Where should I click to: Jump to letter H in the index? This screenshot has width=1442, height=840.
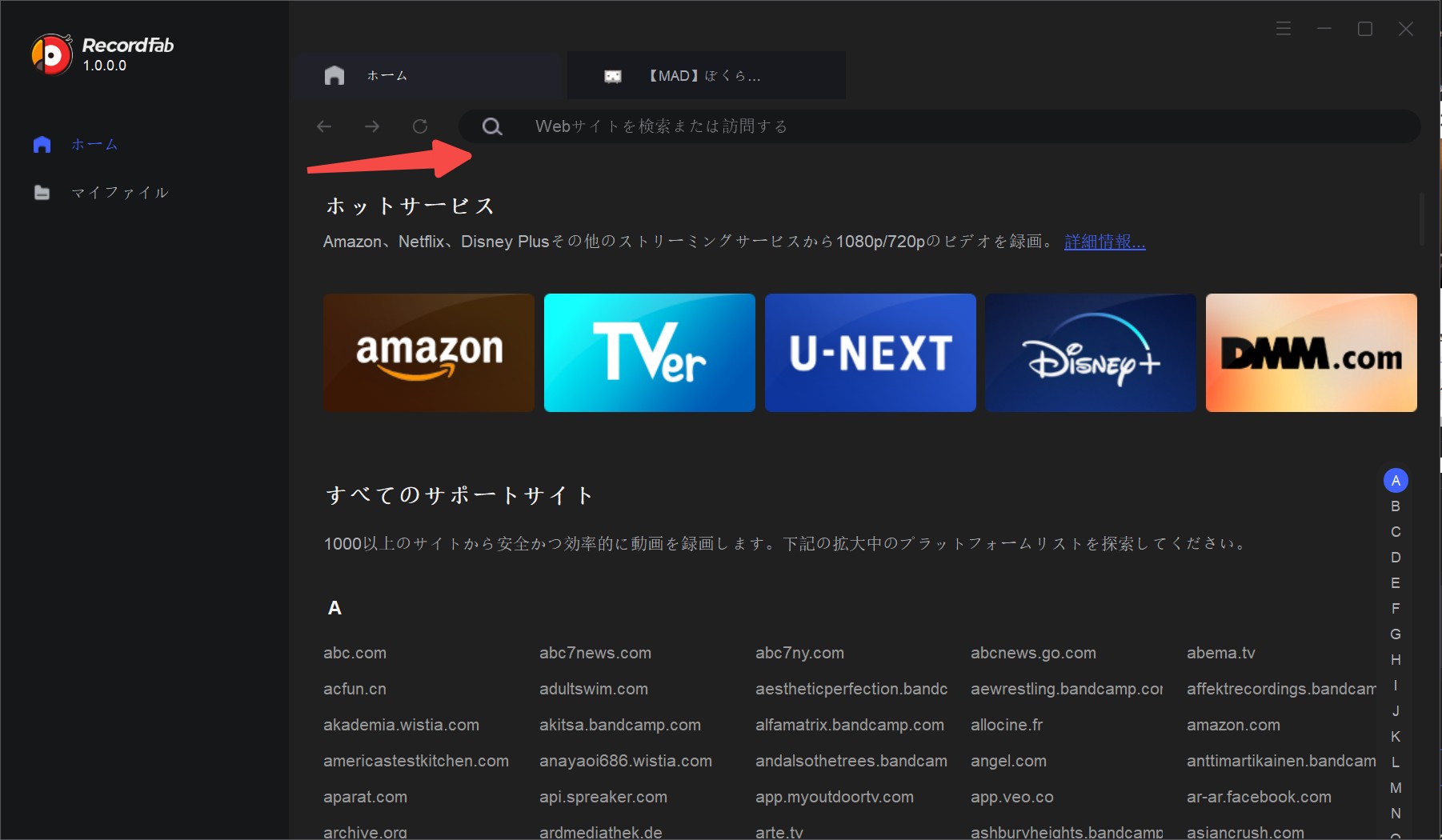(1396, 660)
